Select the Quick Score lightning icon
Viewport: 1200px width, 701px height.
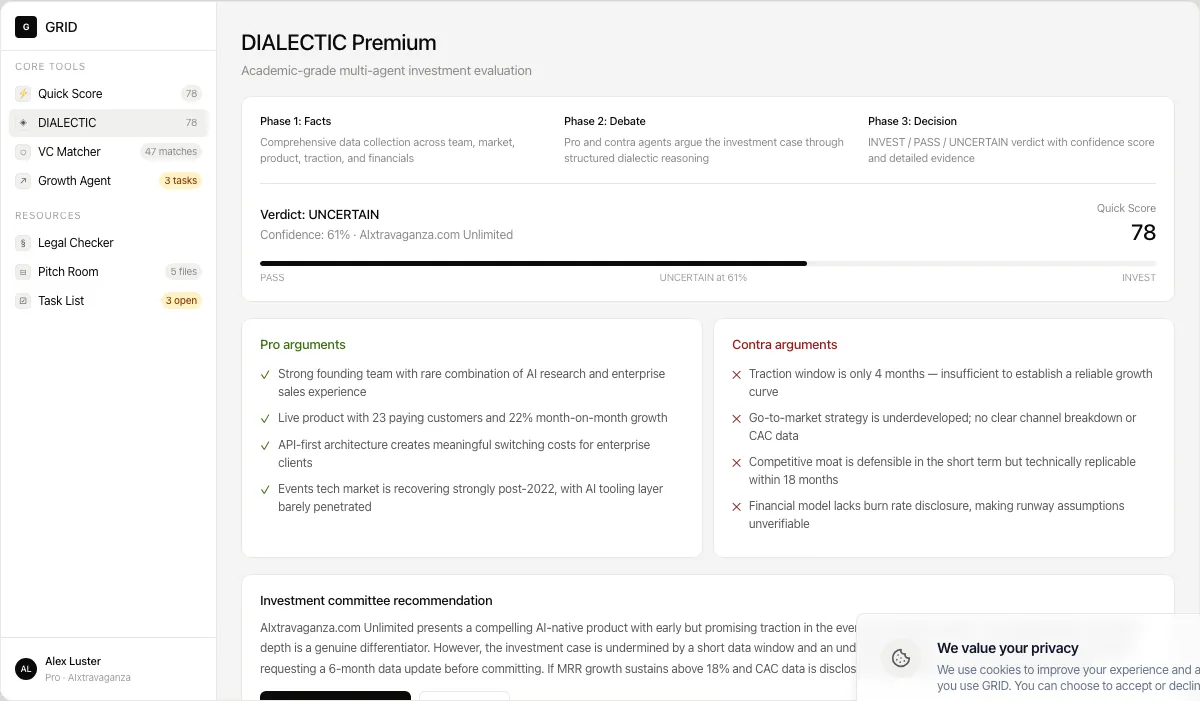(x=22, y=93)
